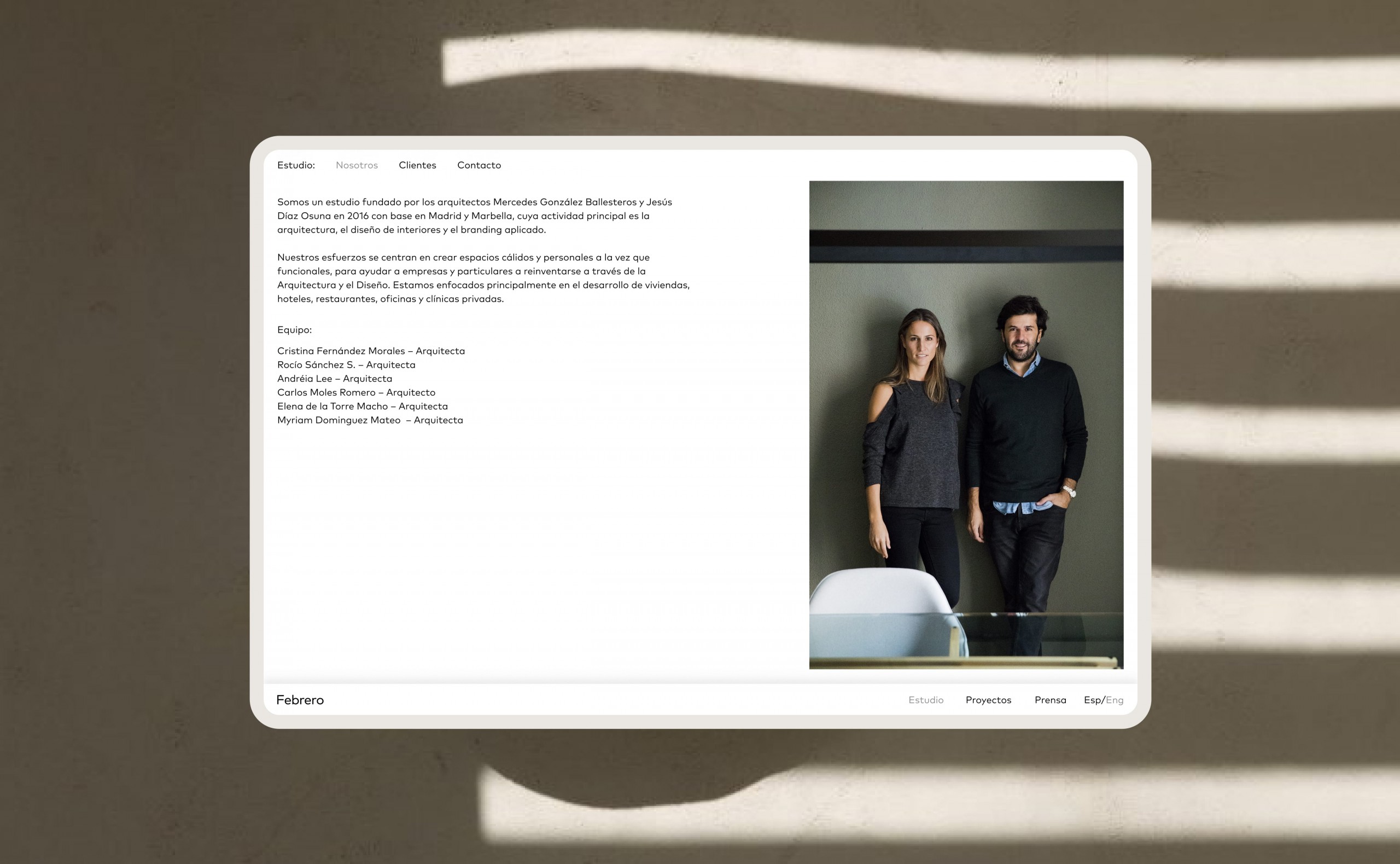Go to the Contacto section
This screenshot has height=864, width=1400.
(x=479, y=165)
